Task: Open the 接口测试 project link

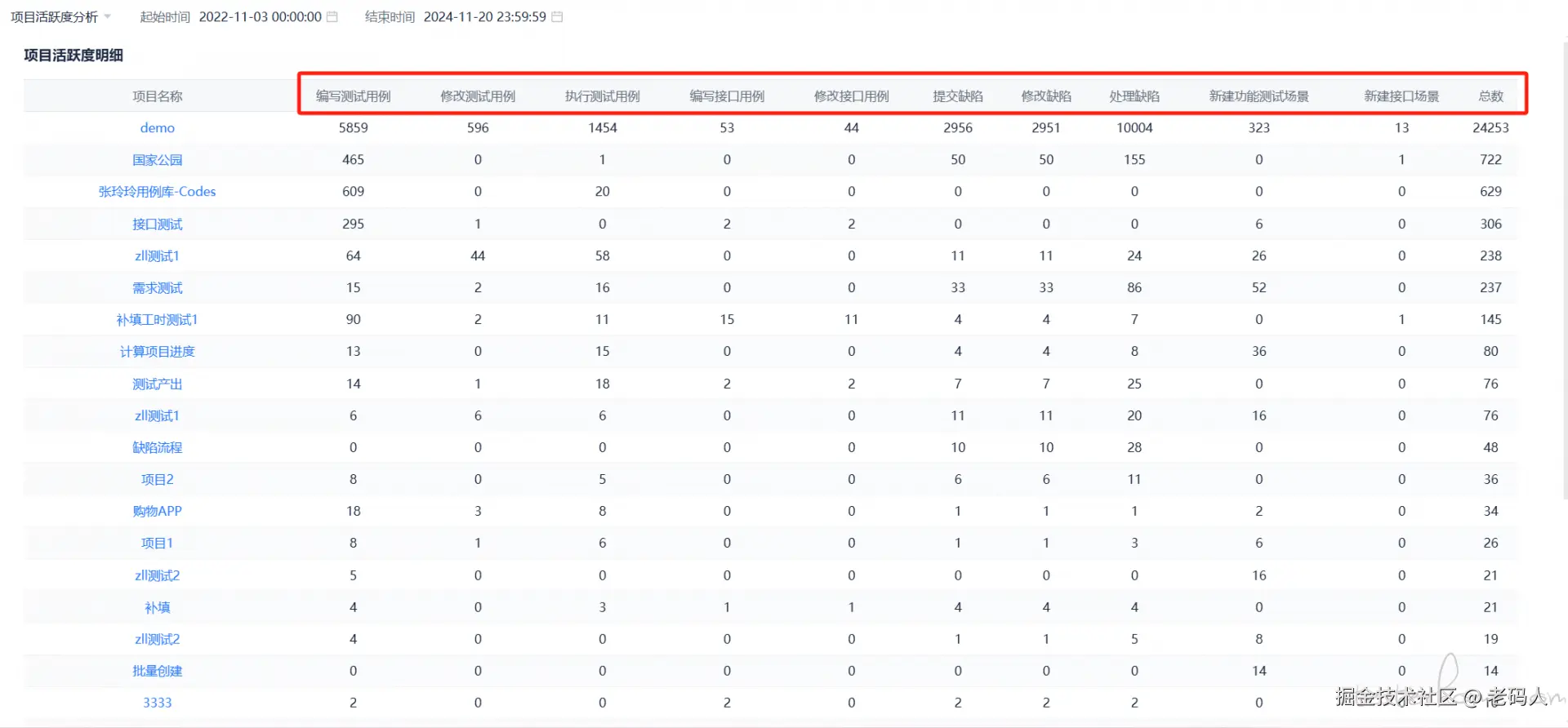Action: point(157,224)
